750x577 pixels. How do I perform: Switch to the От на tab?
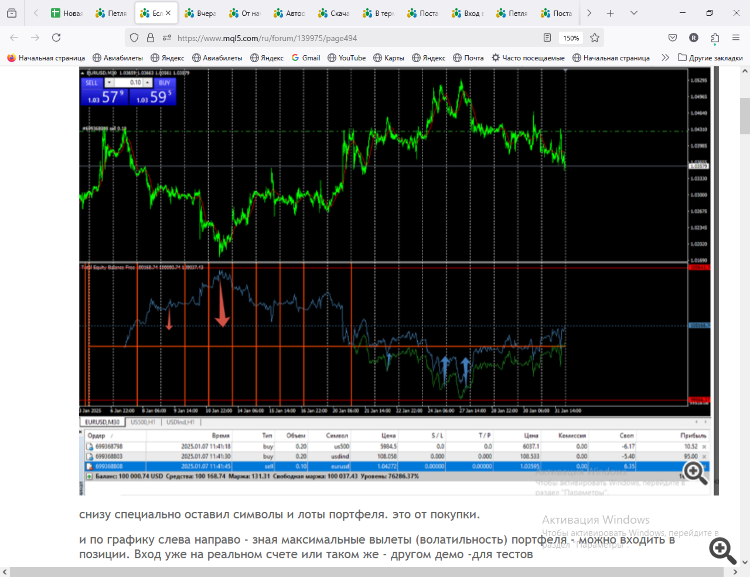[244, 13]
